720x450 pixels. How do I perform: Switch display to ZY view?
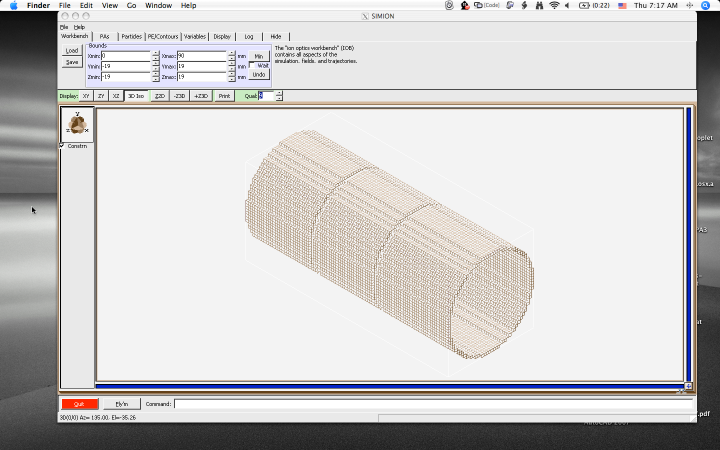(x=101, y=96)
